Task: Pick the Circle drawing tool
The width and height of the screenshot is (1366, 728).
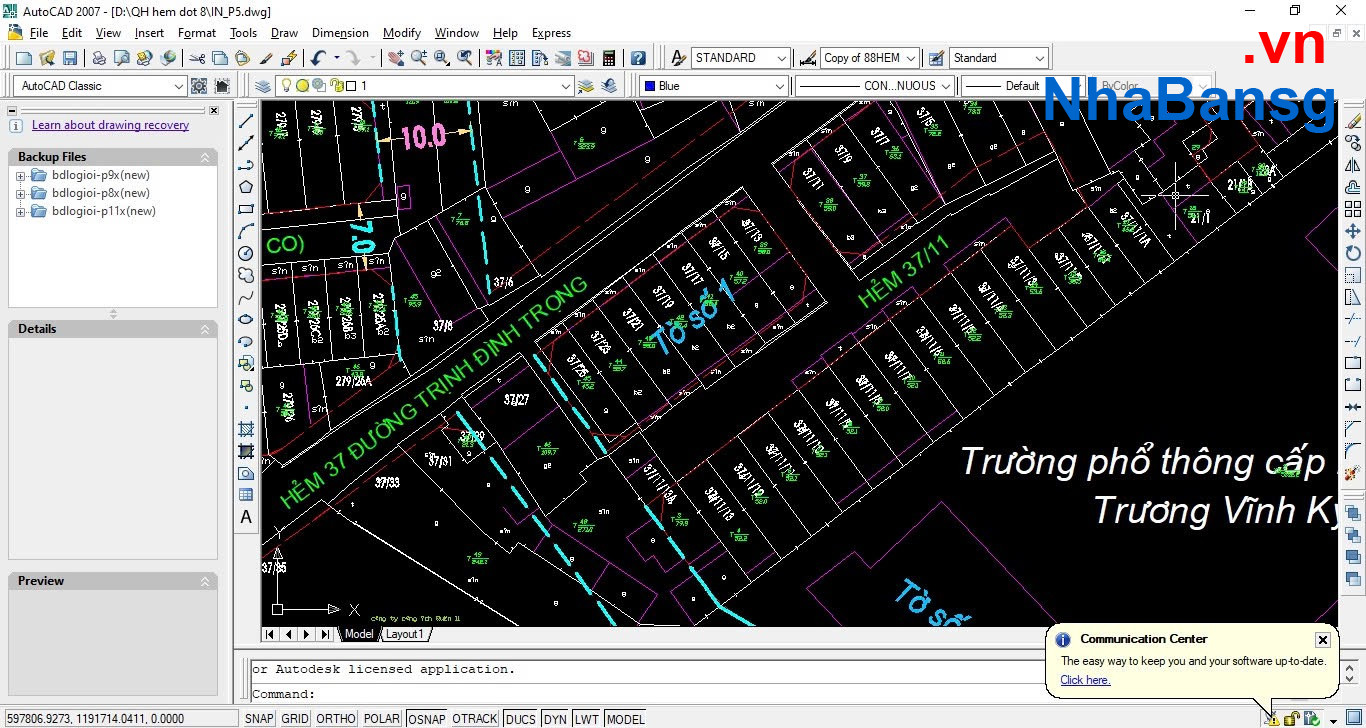Action: point(246,253)
